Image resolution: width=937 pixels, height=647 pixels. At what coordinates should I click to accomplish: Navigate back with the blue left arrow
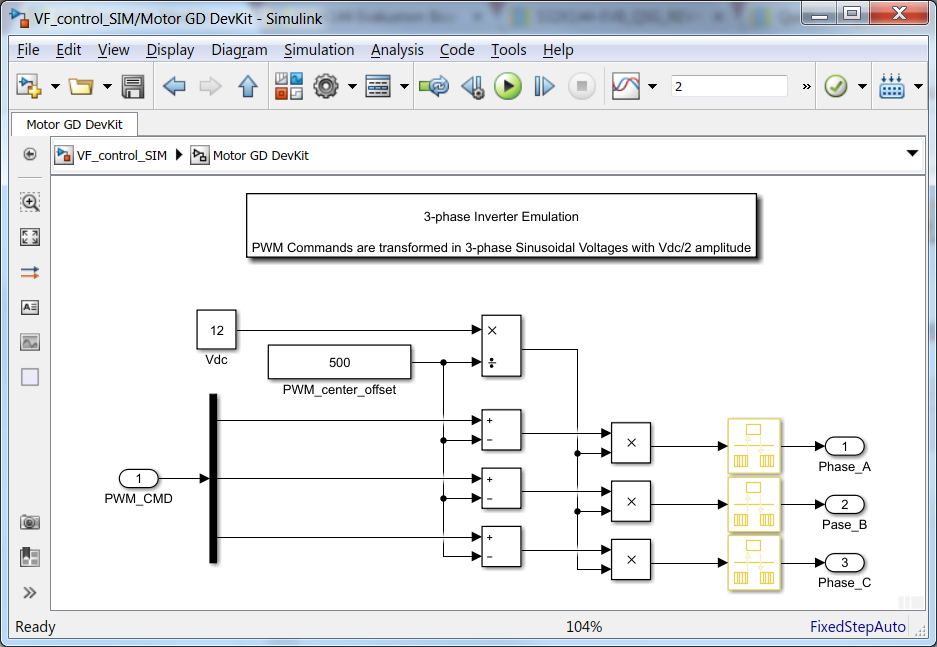(174, 87)
